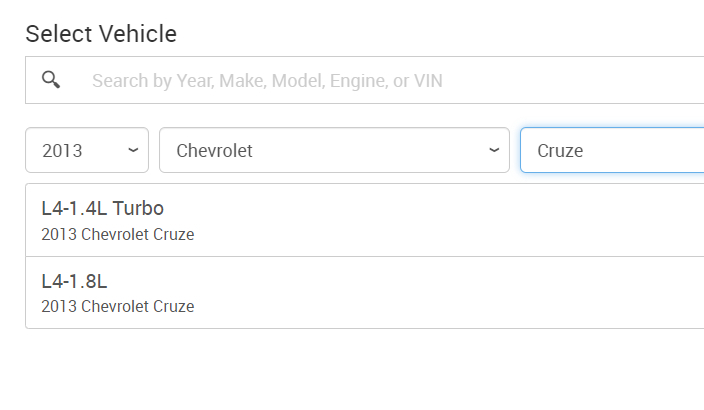Click the "L4-1.8L" title text
This screenshot has height=410, width=704.
pos(74,281)
